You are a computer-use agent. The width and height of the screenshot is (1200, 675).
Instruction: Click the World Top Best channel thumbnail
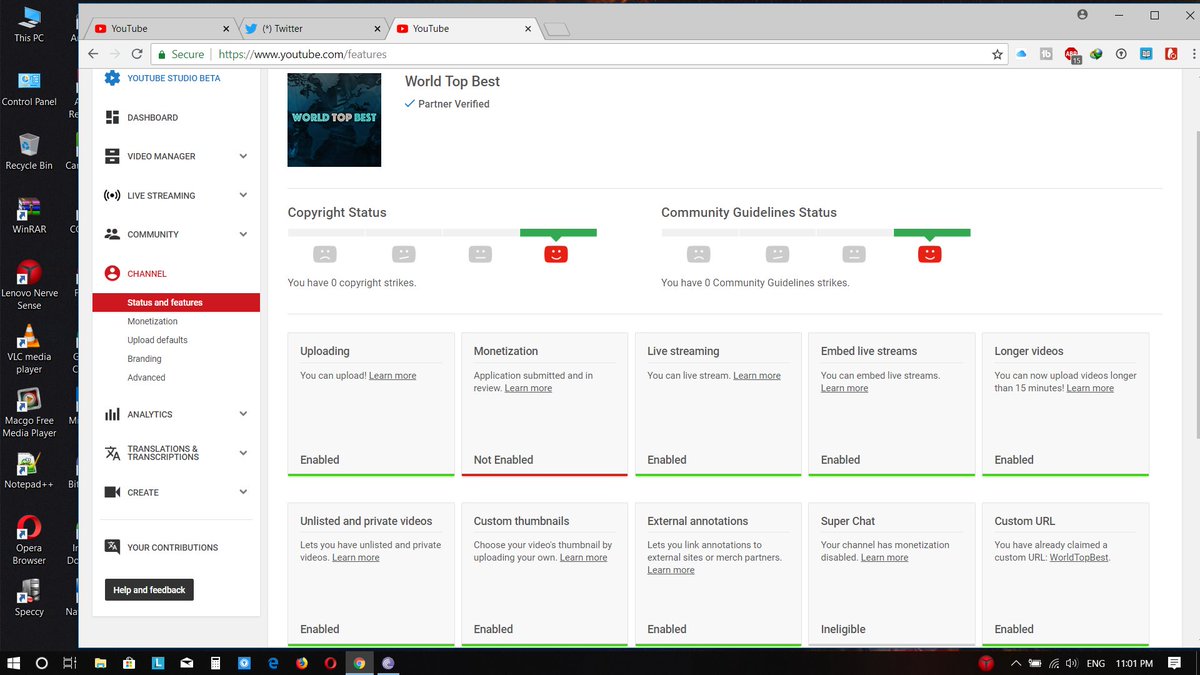point(334,119)
